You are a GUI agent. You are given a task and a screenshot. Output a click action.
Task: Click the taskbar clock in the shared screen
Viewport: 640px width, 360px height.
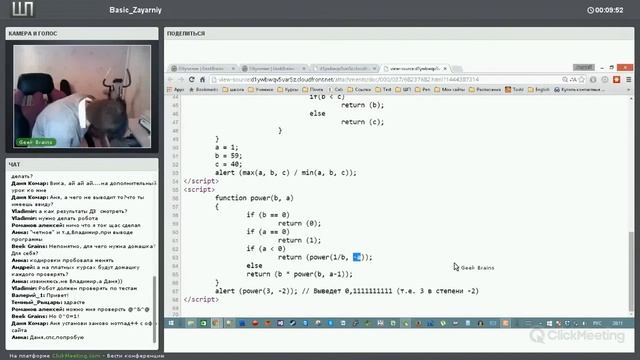click(x=618, y=323)
